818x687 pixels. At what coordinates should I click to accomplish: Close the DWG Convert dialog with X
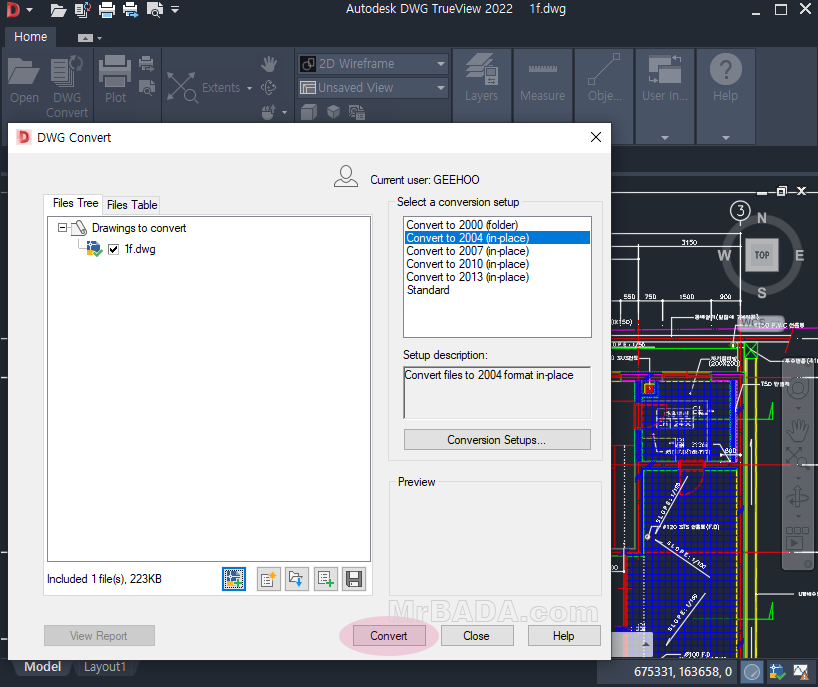tap(596, 137)
